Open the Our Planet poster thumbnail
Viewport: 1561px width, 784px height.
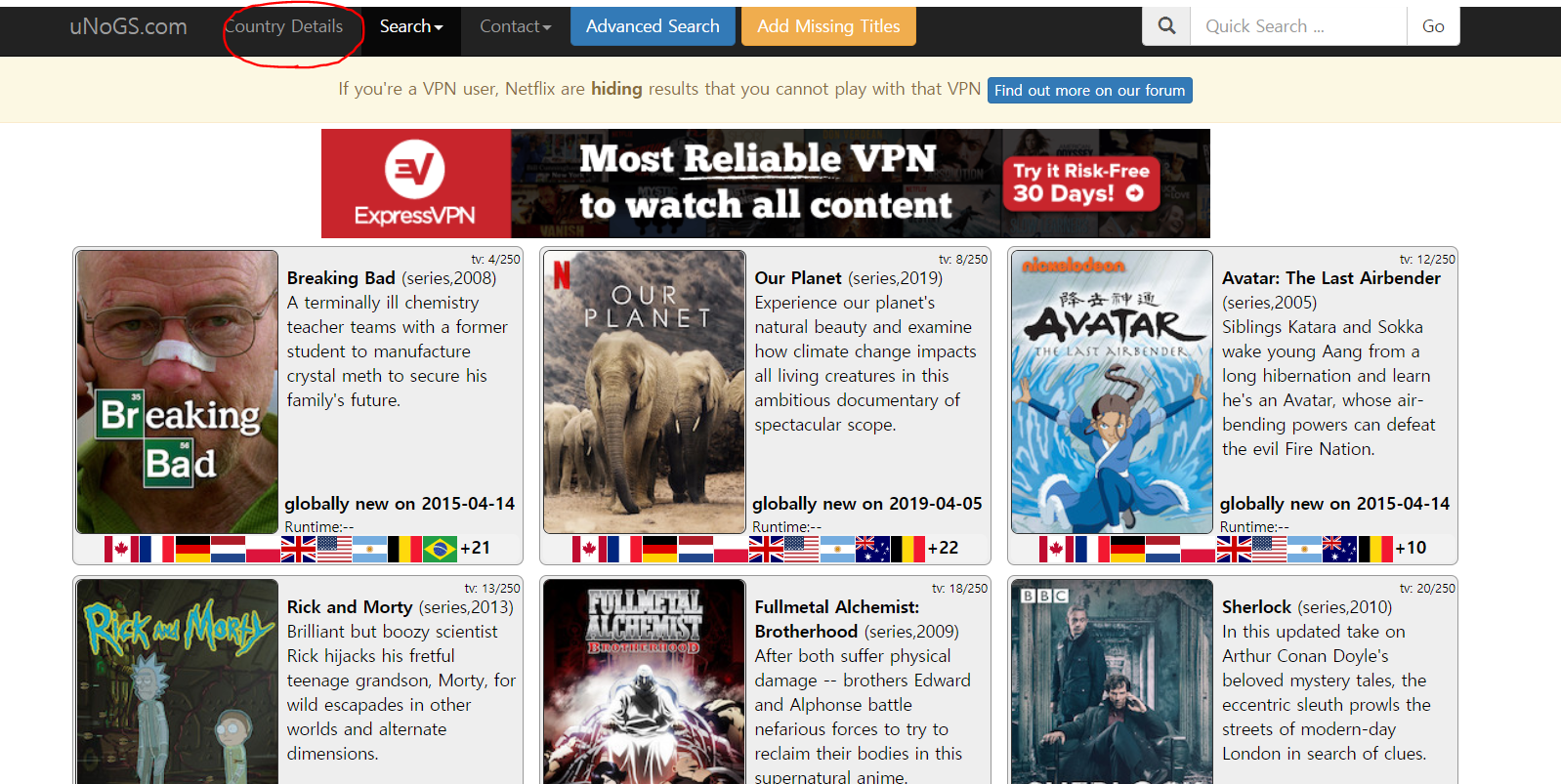pos(645,392)
